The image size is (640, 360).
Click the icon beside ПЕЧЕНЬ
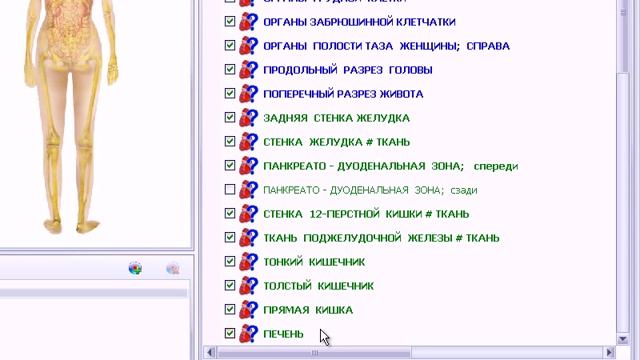pyautogui.click(x=248, y=334)
